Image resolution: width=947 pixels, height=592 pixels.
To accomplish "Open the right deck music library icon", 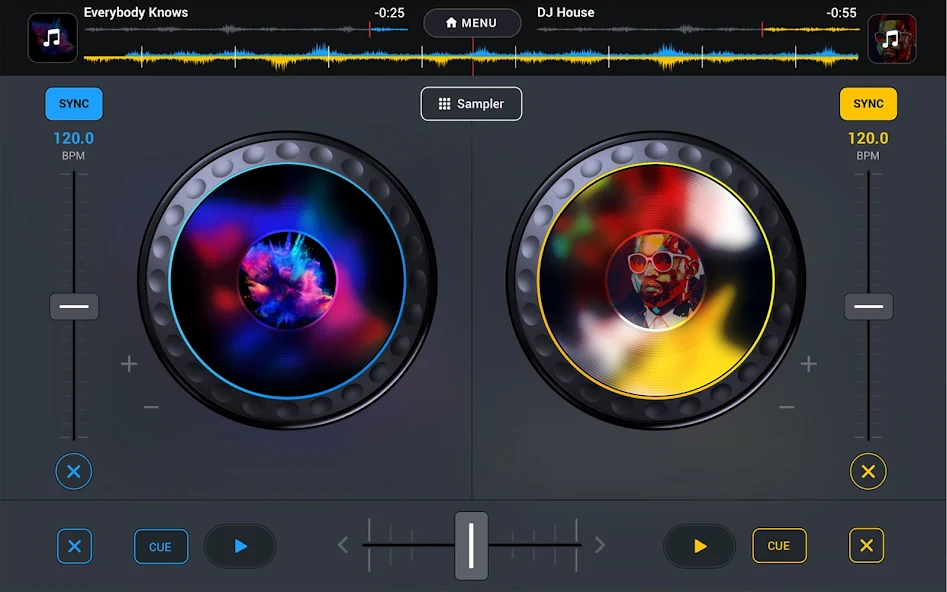I will click(891, 39).
